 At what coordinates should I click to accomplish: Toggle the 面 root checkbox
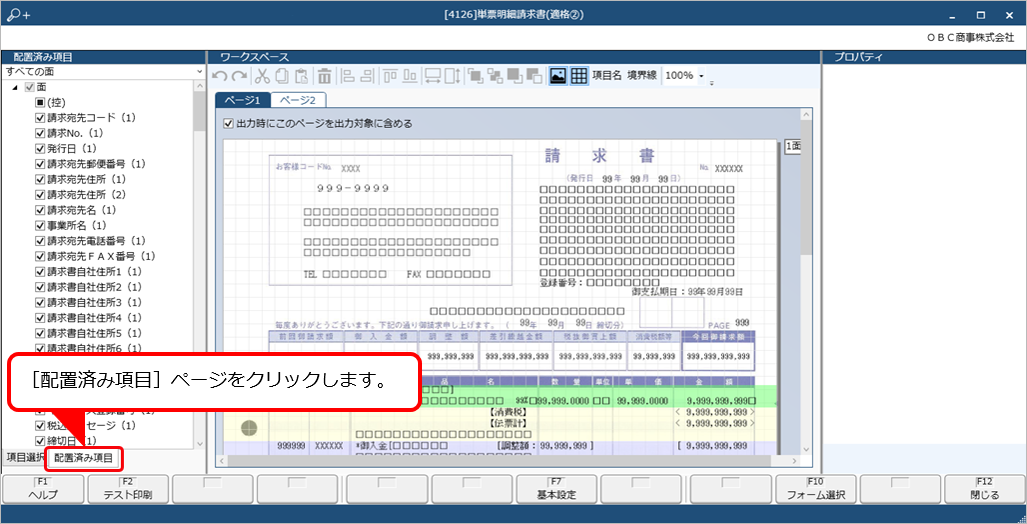coord(29,87)
